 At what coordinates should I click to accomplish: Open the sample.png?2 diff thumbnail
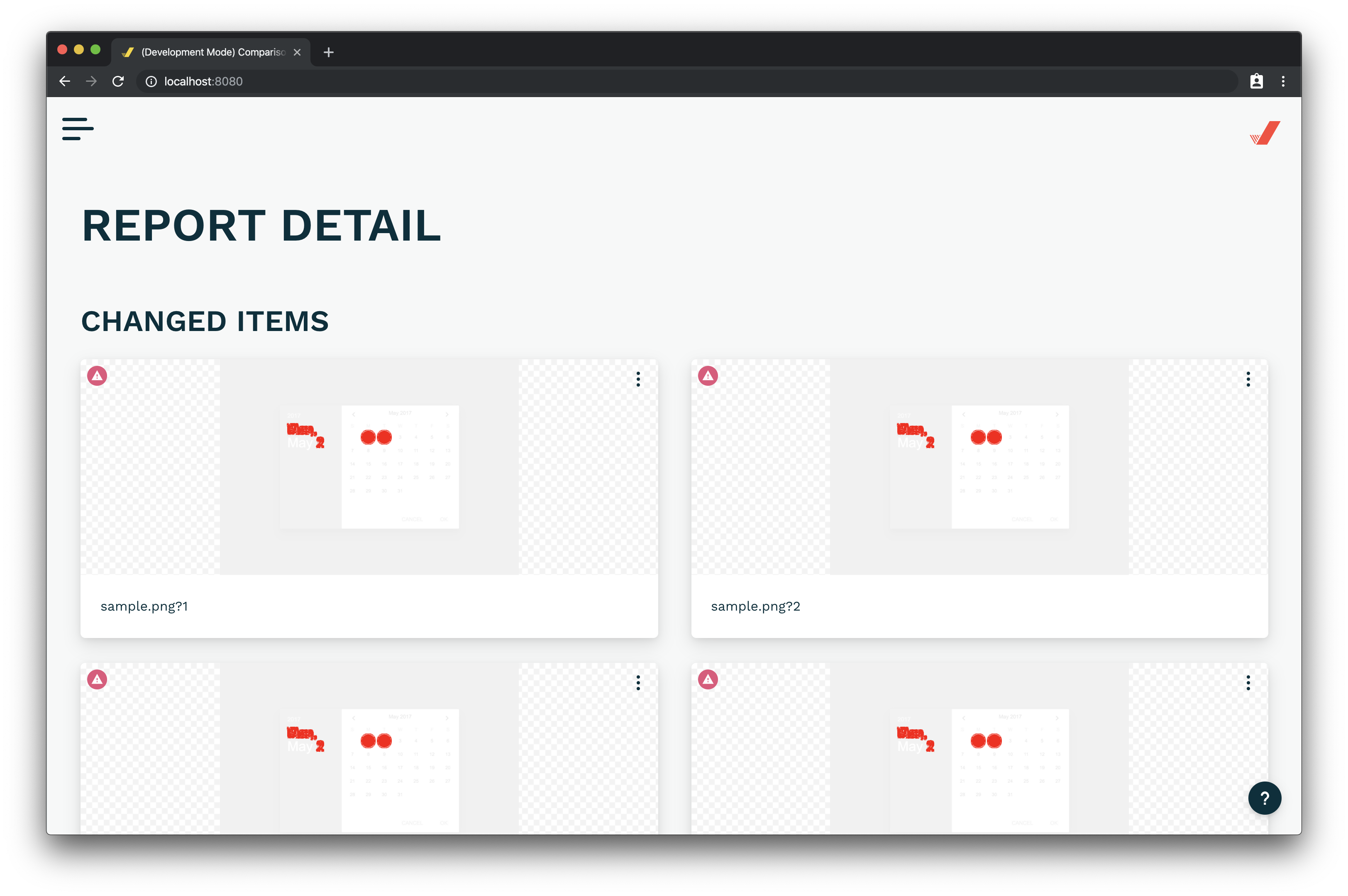coord(979,467)
